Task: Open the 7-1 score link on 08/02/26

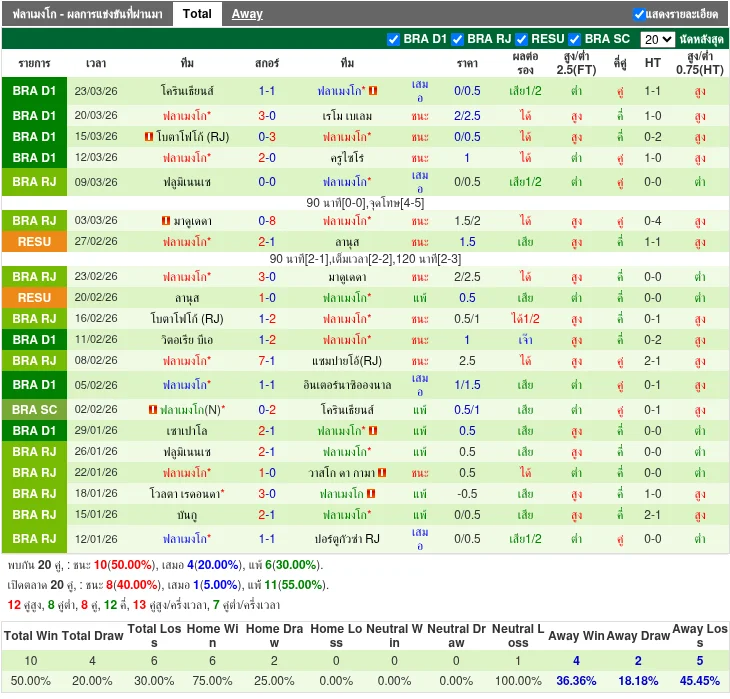Action: click(x=267, y=361)
